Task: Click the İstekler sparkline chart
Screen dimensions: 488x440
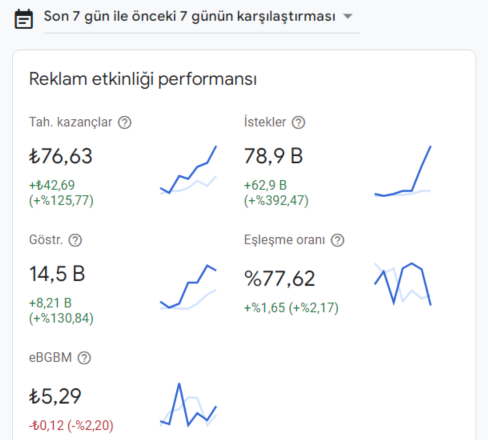Action: 403,171
